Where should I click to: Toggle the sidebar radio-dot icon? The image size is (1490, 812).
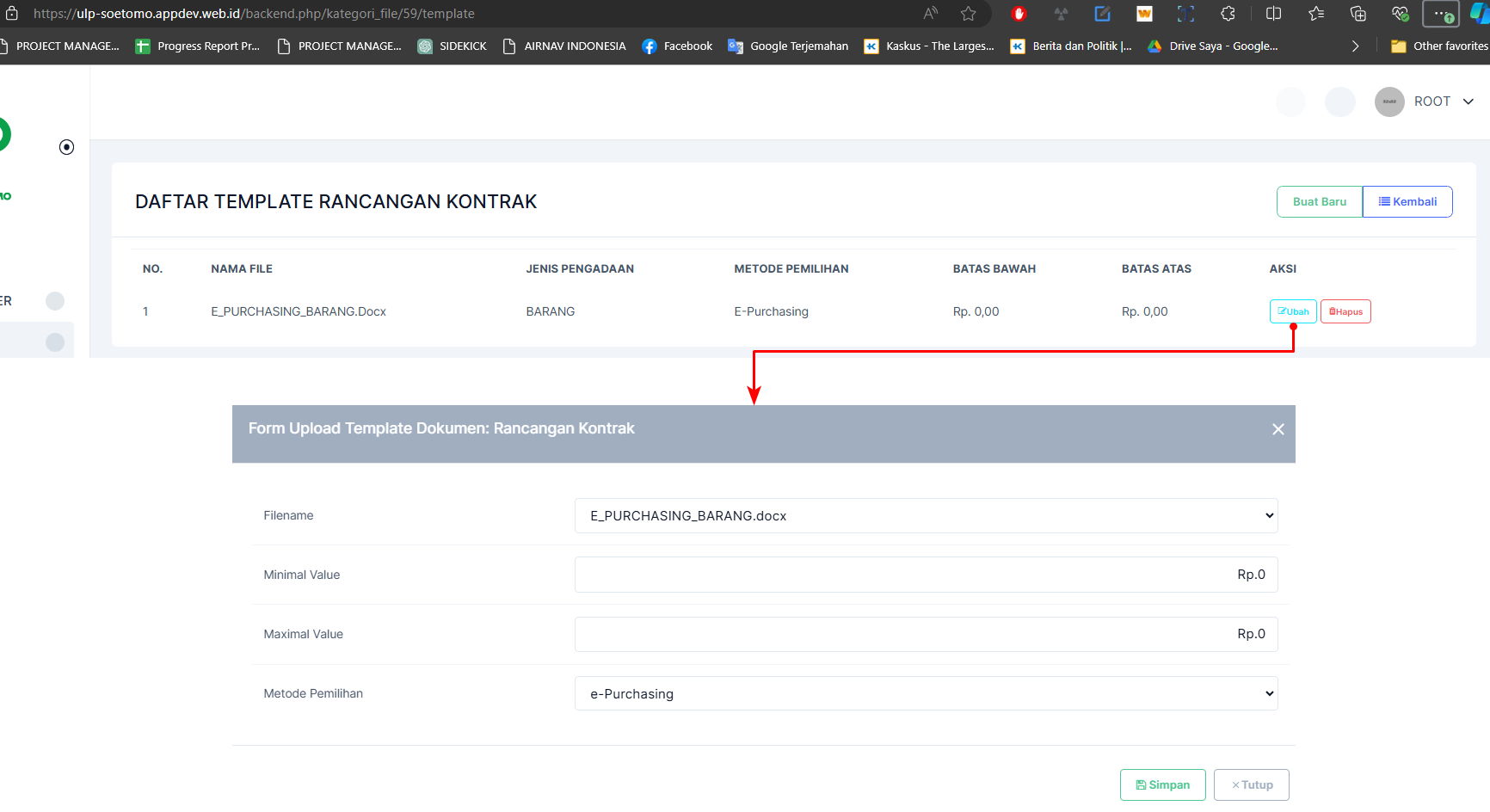(x=66, y=147)
